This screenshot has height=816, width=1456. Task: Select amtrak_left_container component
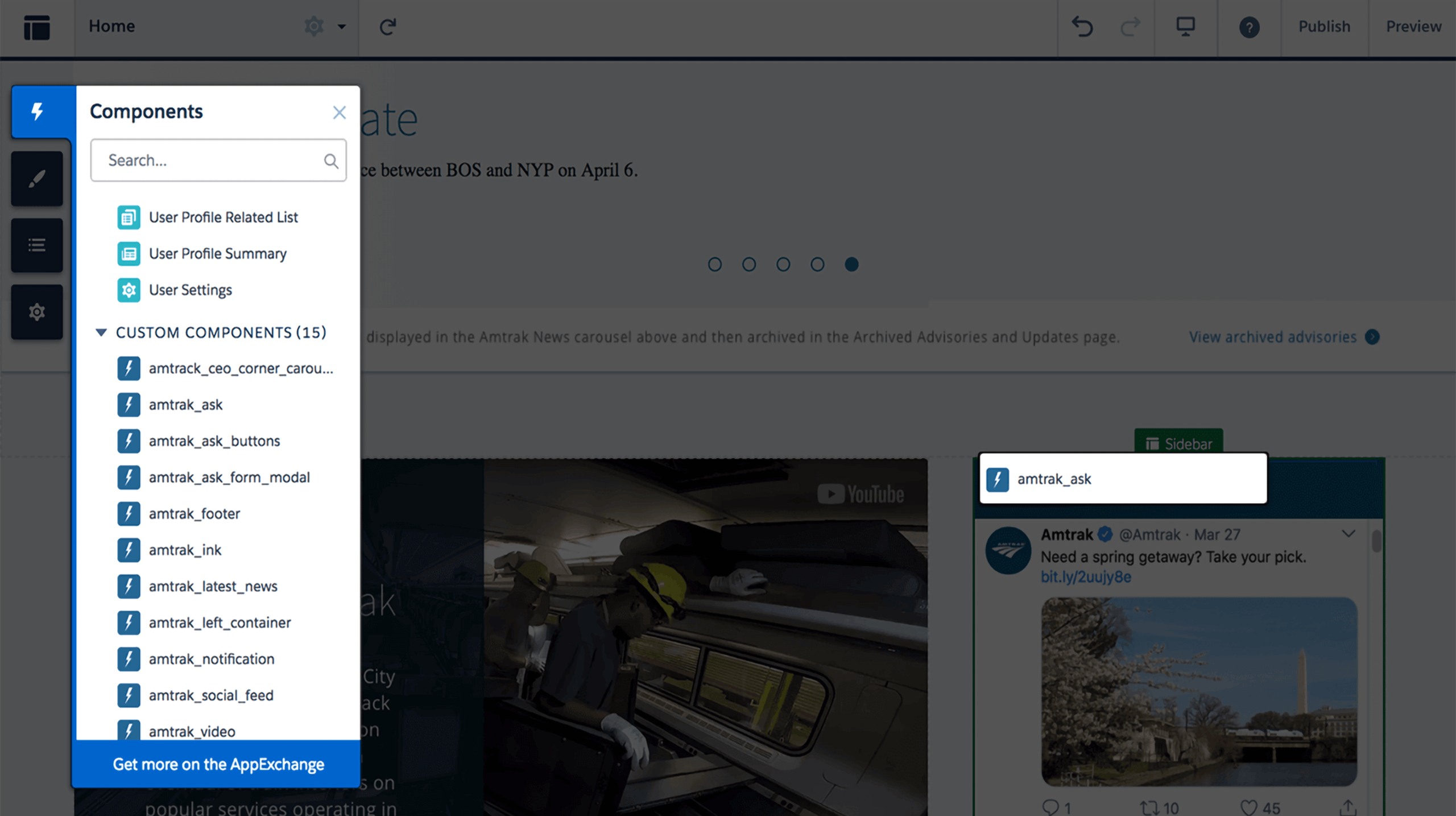204,623
